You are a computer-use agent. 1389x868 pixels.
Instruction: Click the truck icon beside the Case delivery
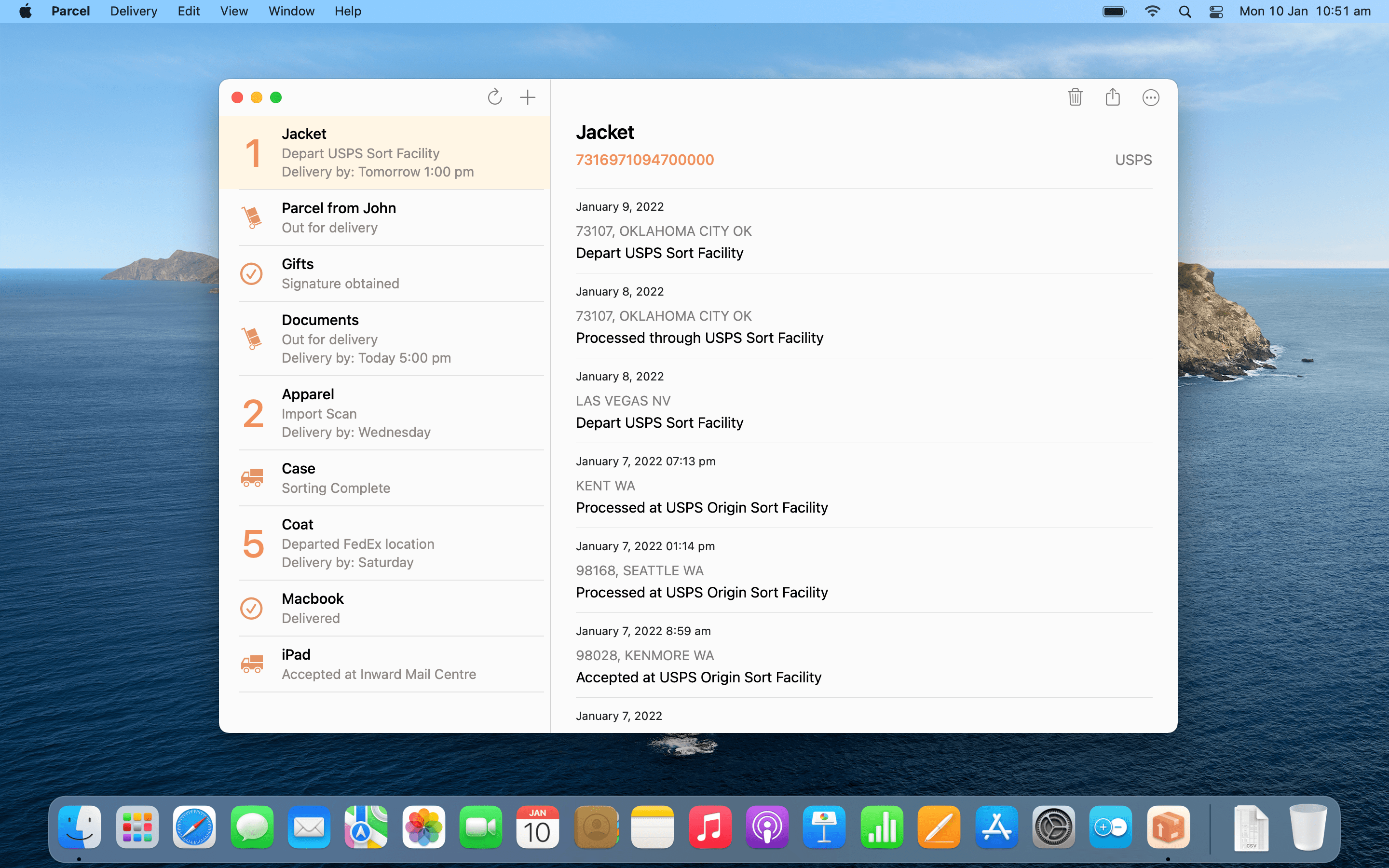click(x=252, y=477)
